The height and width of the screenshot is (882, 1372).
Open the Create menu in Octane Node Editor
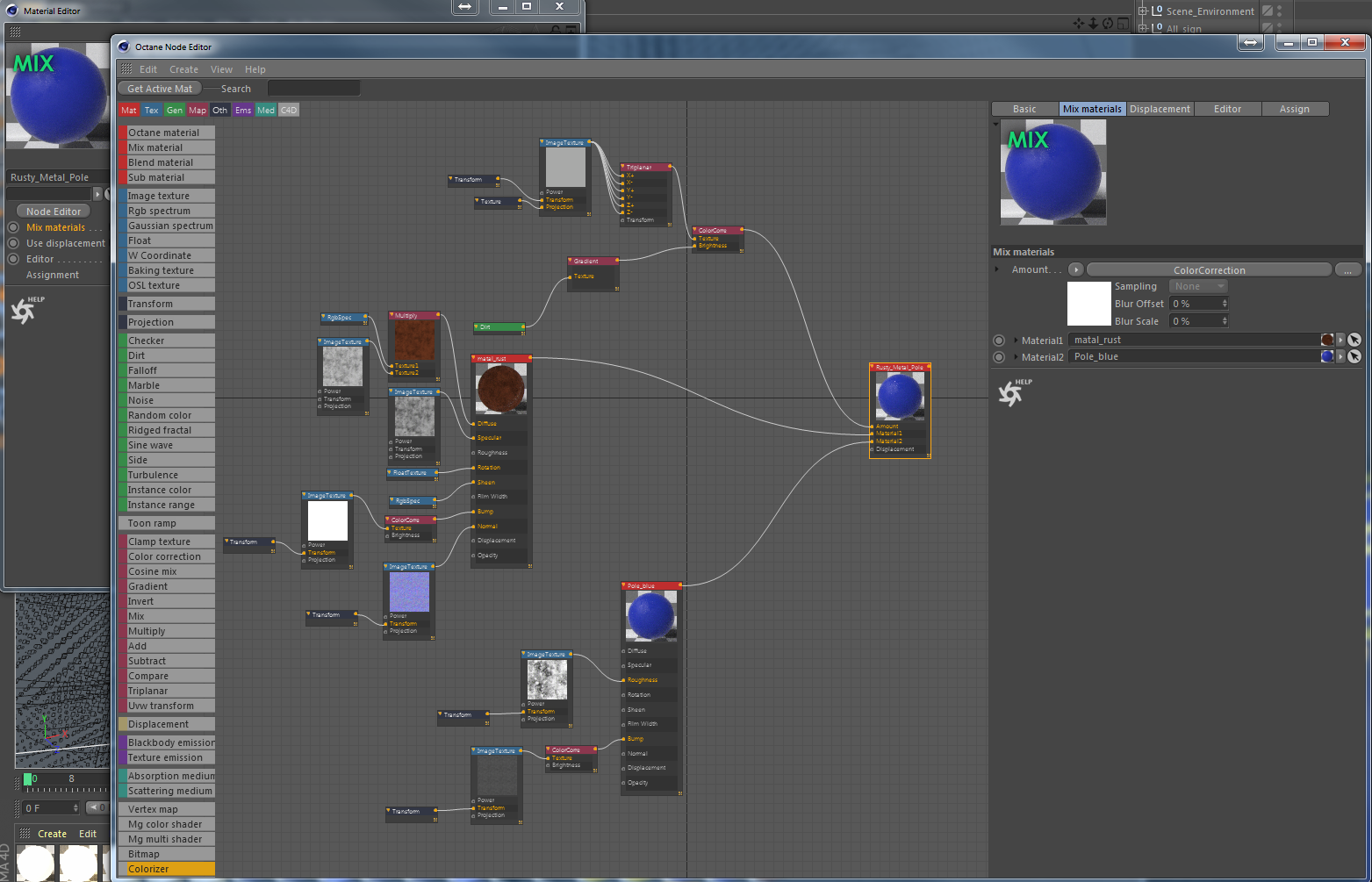pyautogui.click(x=183, y=68)
